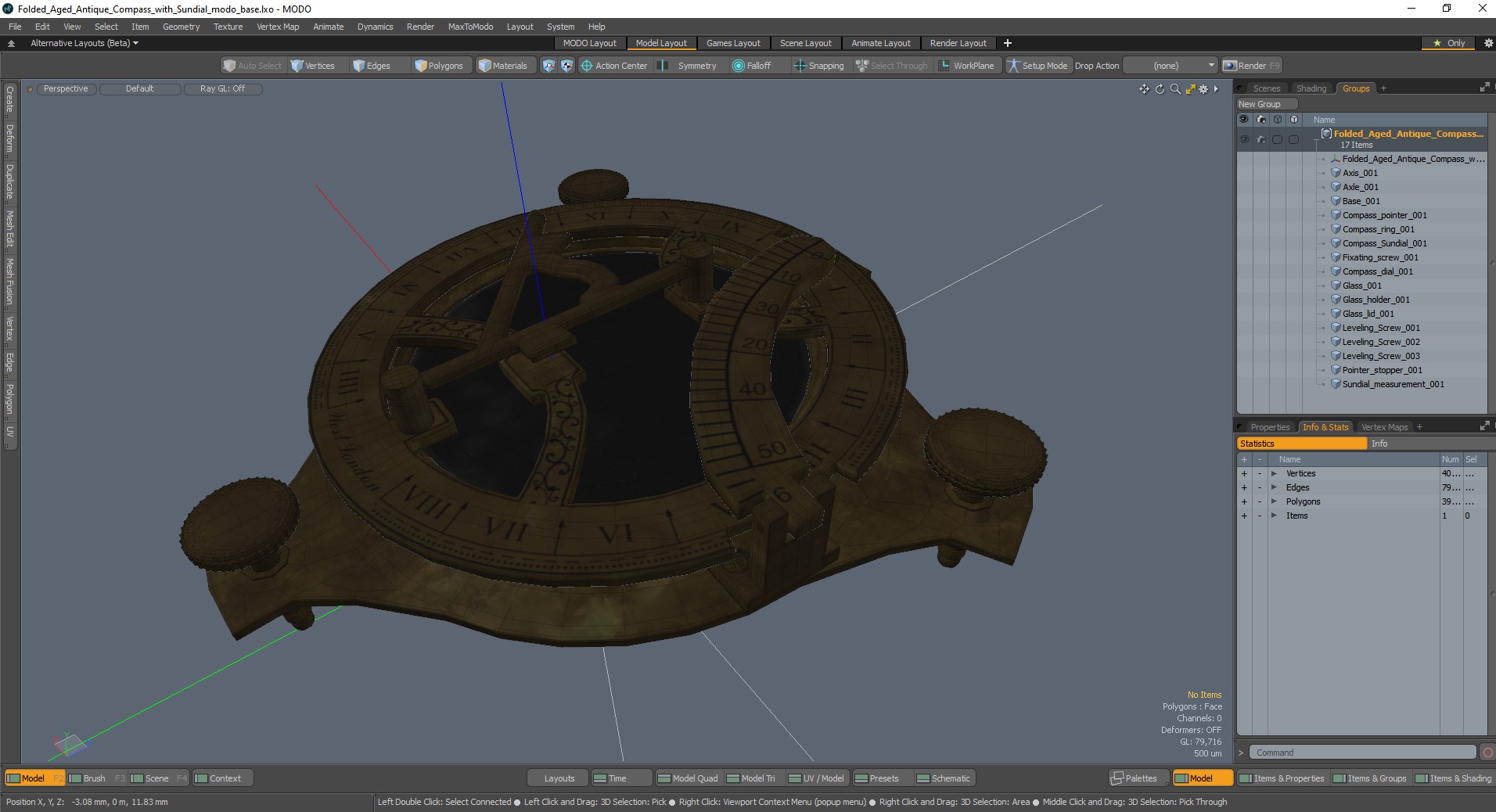Open the MaxToModo menu
Image resolution: width=1496 pixels, height=812 pixels.
click(470, 27)
